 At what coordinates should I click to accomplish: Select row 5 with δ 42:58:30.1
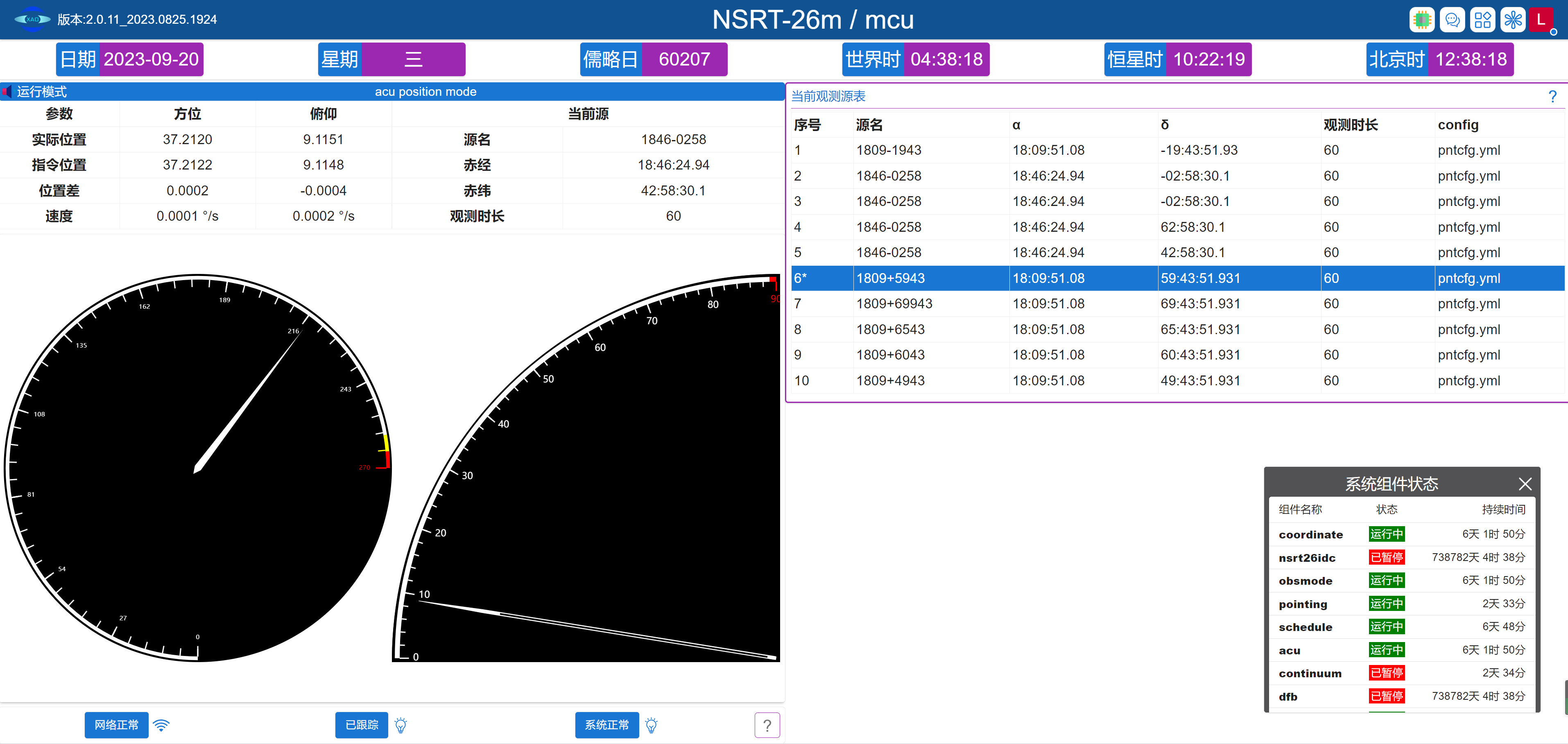coord(1177,253)
